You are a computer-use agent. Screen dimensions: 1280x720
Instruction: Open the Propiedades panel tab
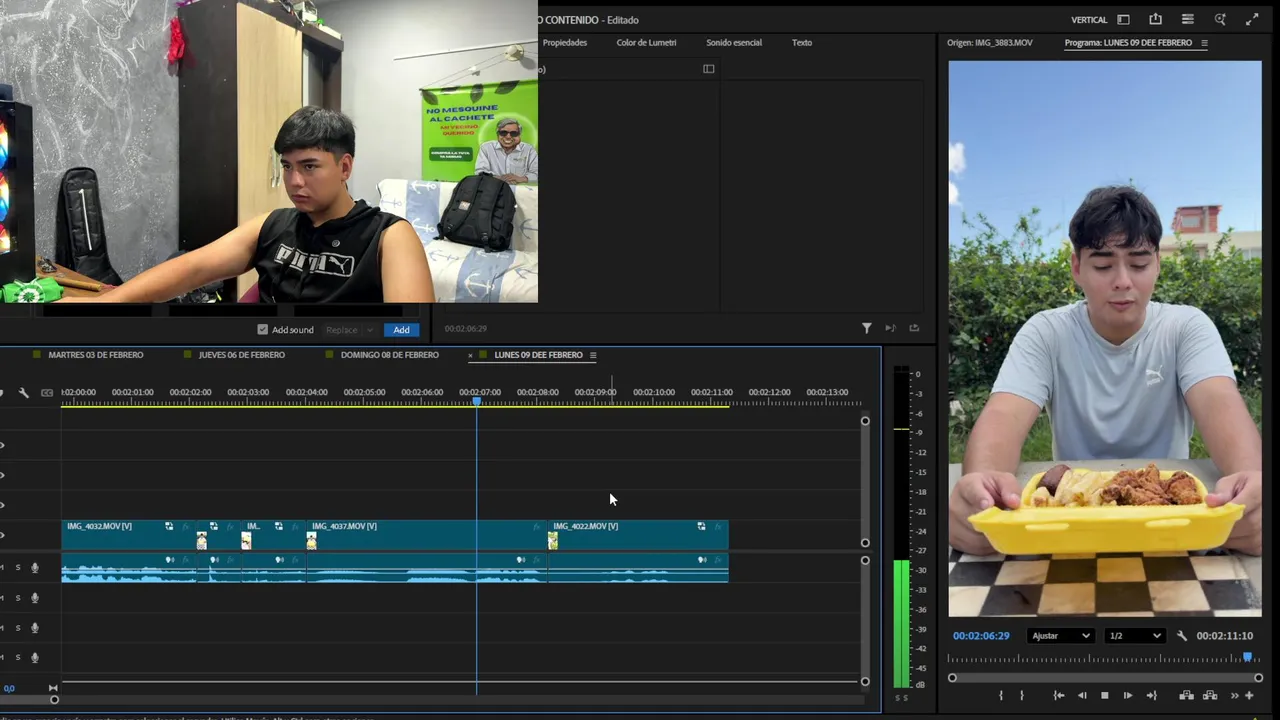click(565, 43)
